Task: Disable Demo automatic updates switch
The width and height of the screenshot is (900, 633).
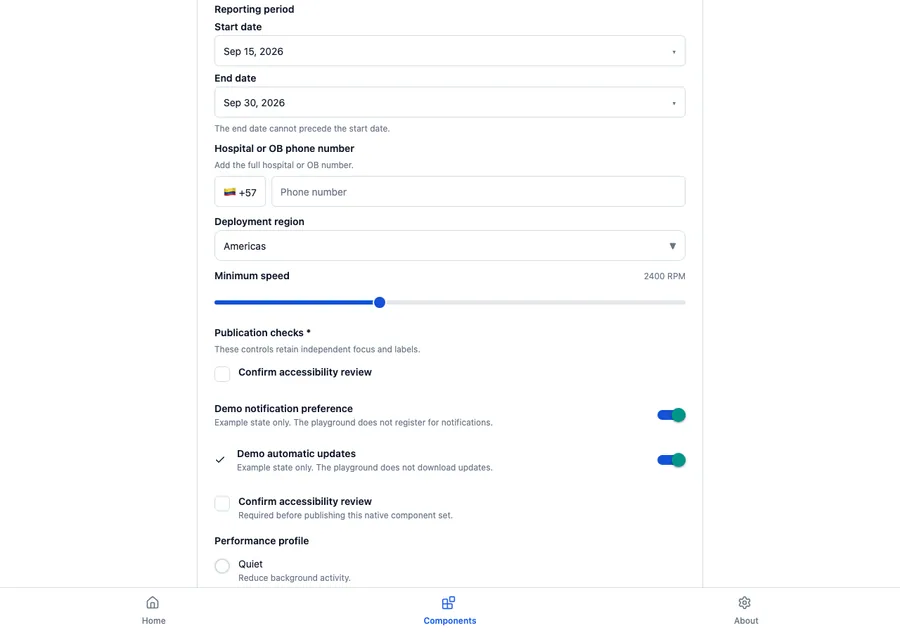Action: coord(671,460)
